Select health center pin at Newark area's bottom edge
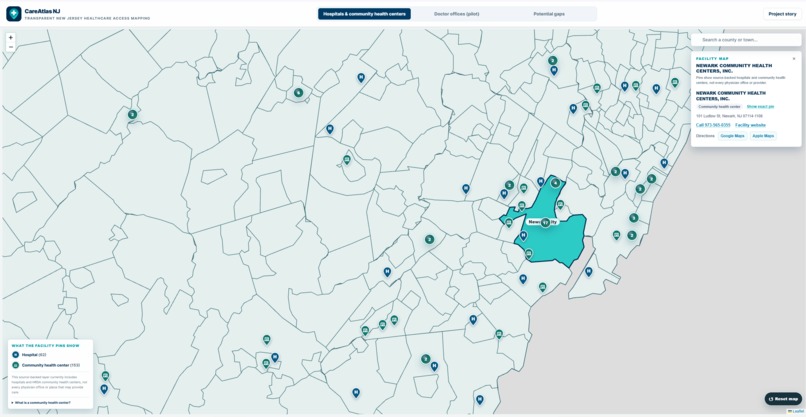The height and width of the screenshot is (417, 806). (529, 253)
